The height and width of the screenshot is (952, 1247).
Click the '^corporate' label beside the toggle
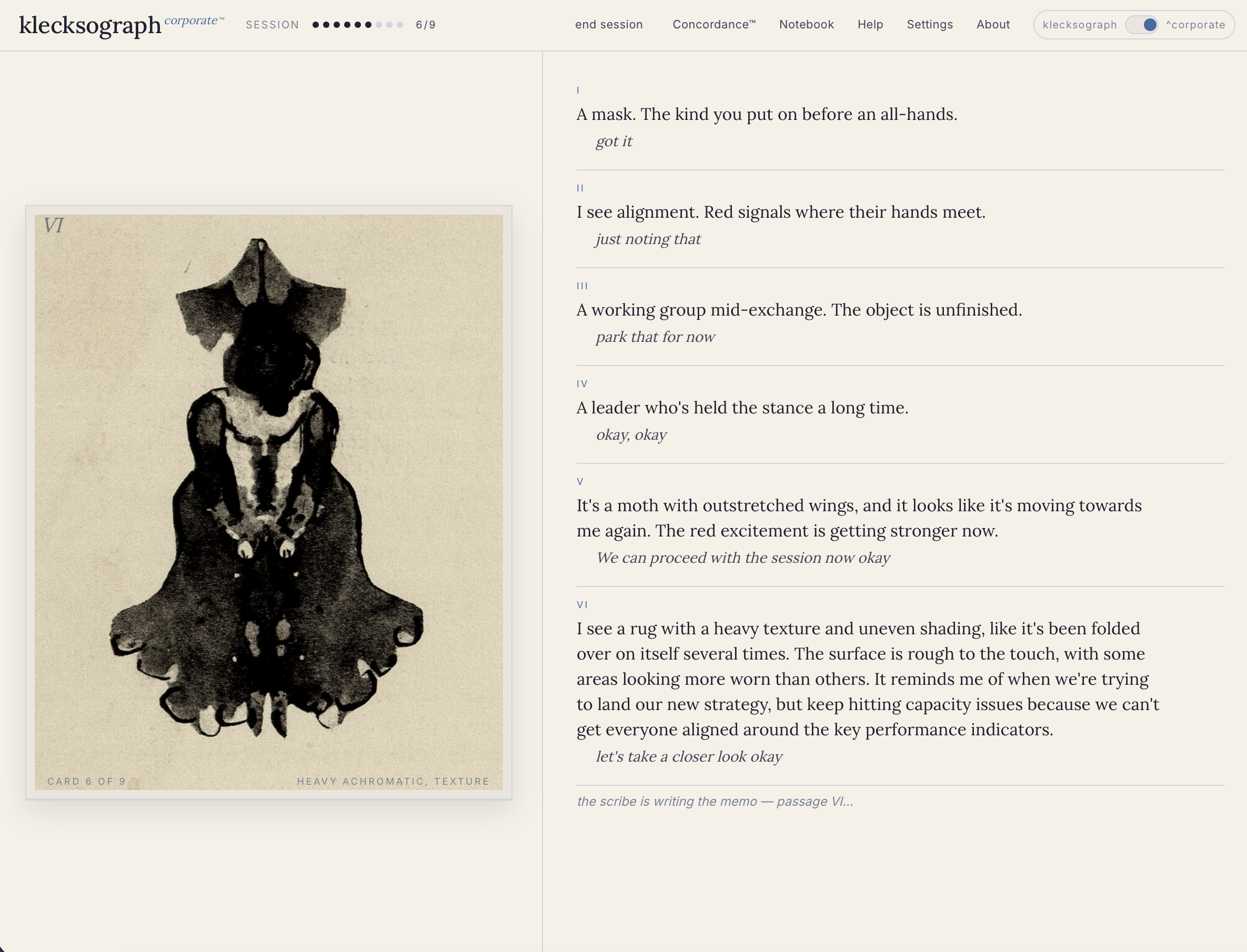click(x=1195, y=25)
